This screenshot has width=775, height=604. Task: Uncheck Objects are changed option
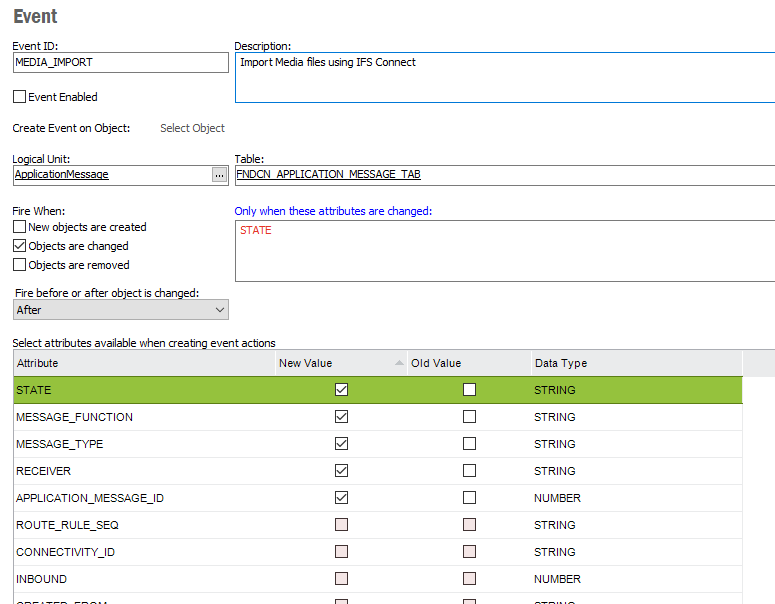click(20, 246)
